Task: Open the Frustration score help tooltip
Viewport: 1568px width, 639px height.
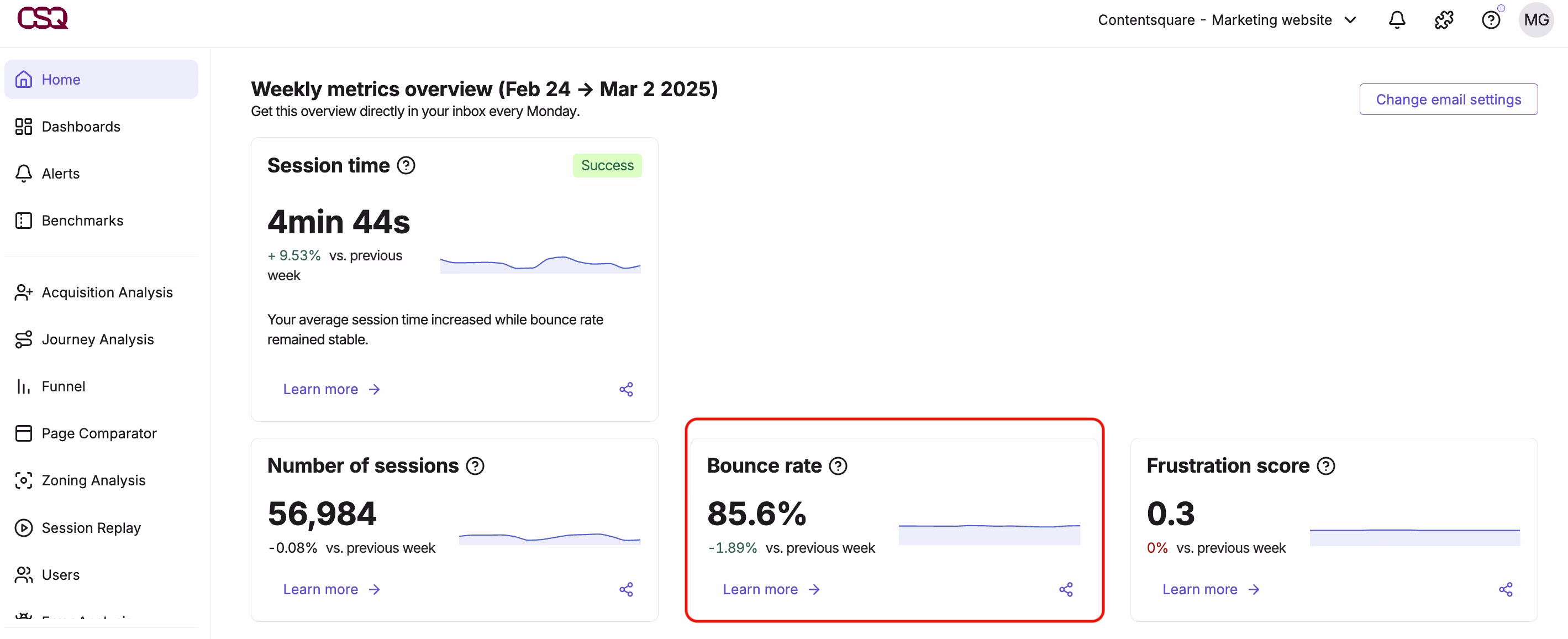Action: pyautogui.click(x=1325, y=465)
